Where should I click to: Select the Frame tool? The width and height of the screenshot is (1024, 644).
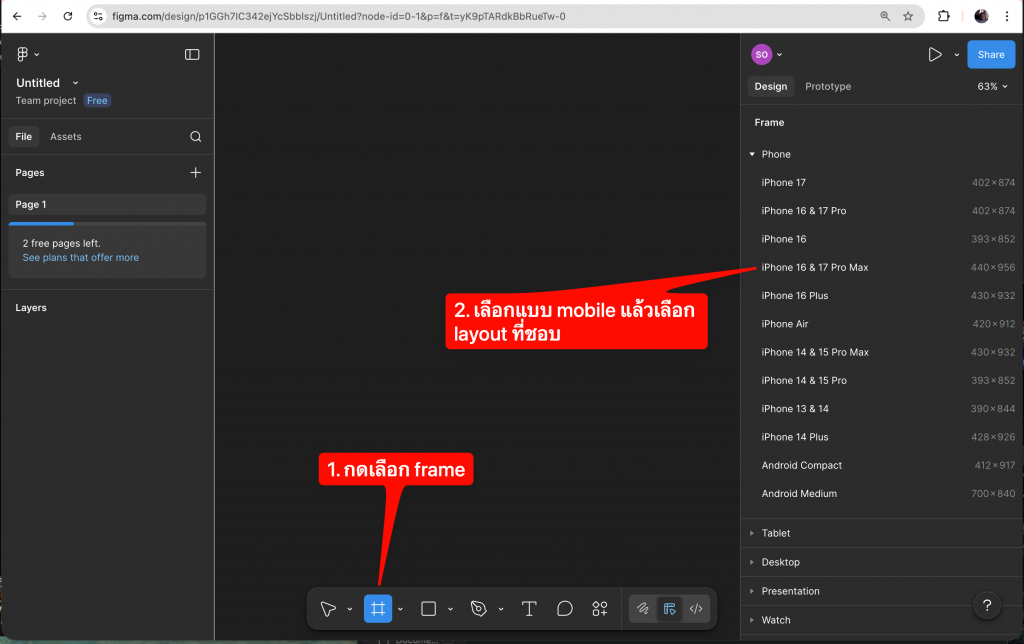[378, 609]
